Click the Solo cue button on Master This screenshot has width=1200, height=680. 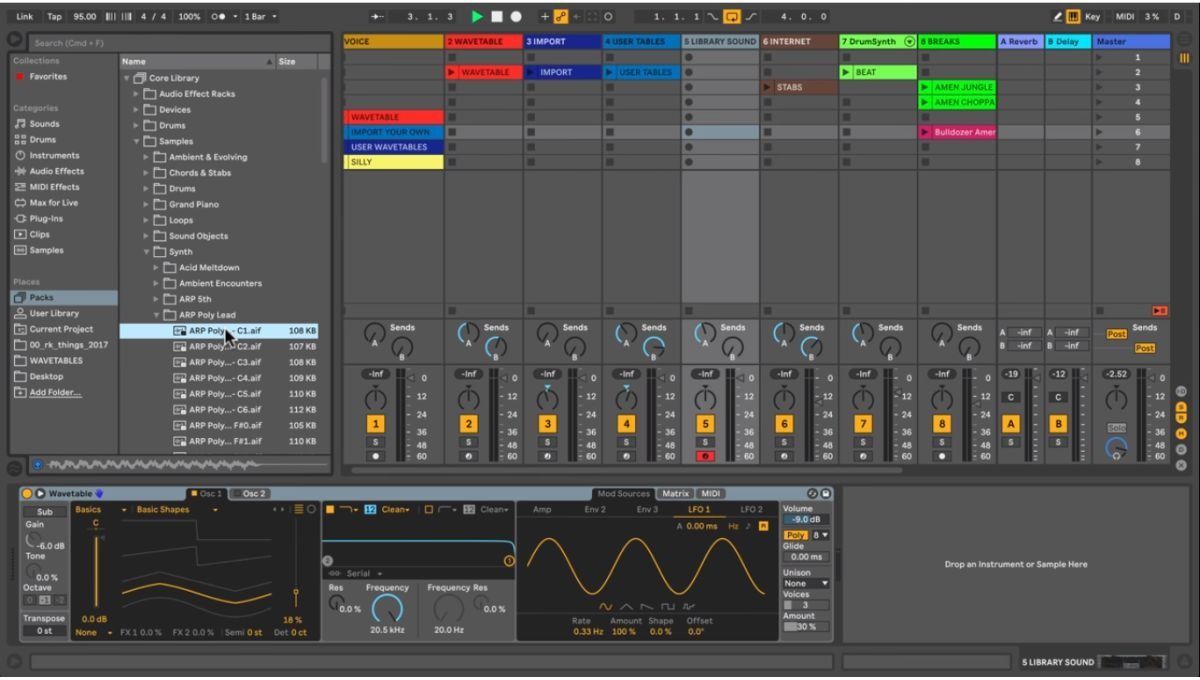[1116, 428]
